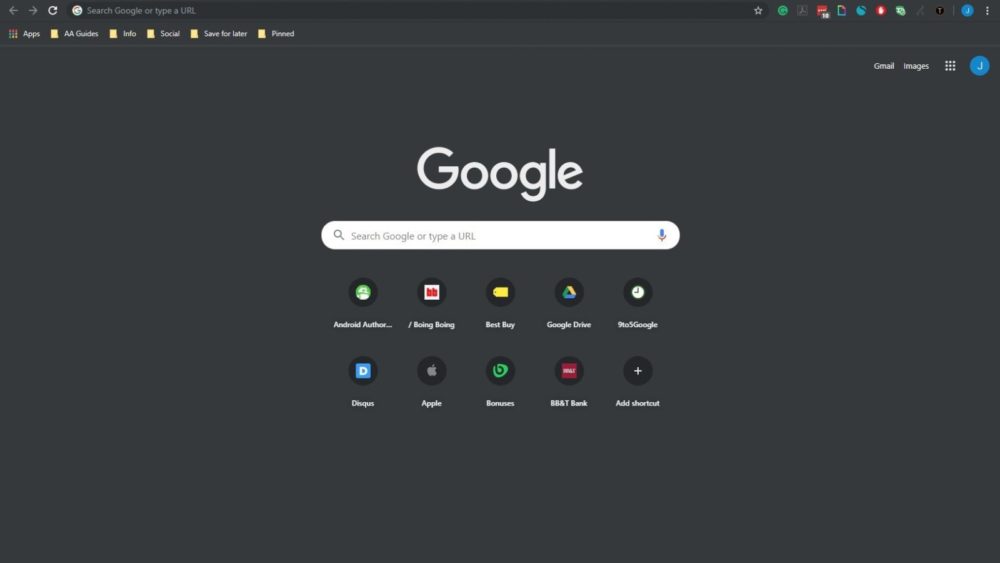This screenshot has height=563, width=1000.
Task: Open the red flame extension icon
Action: tap(881, 10)
